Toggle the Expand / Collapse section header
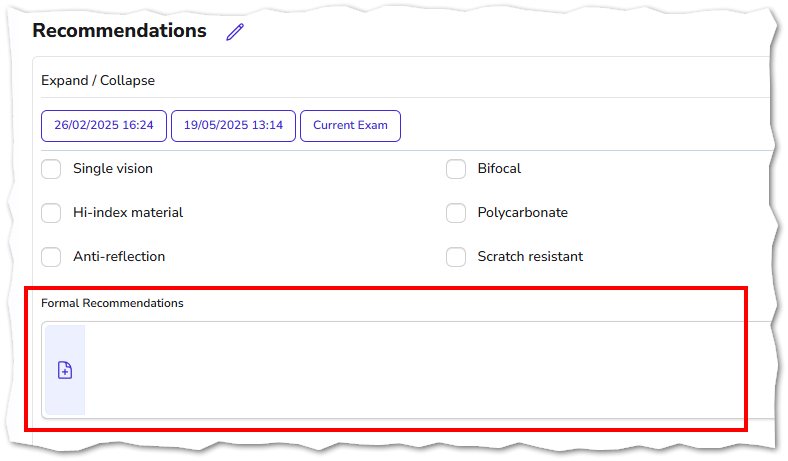This screenshot has height=461, width=788. (98, 80)
